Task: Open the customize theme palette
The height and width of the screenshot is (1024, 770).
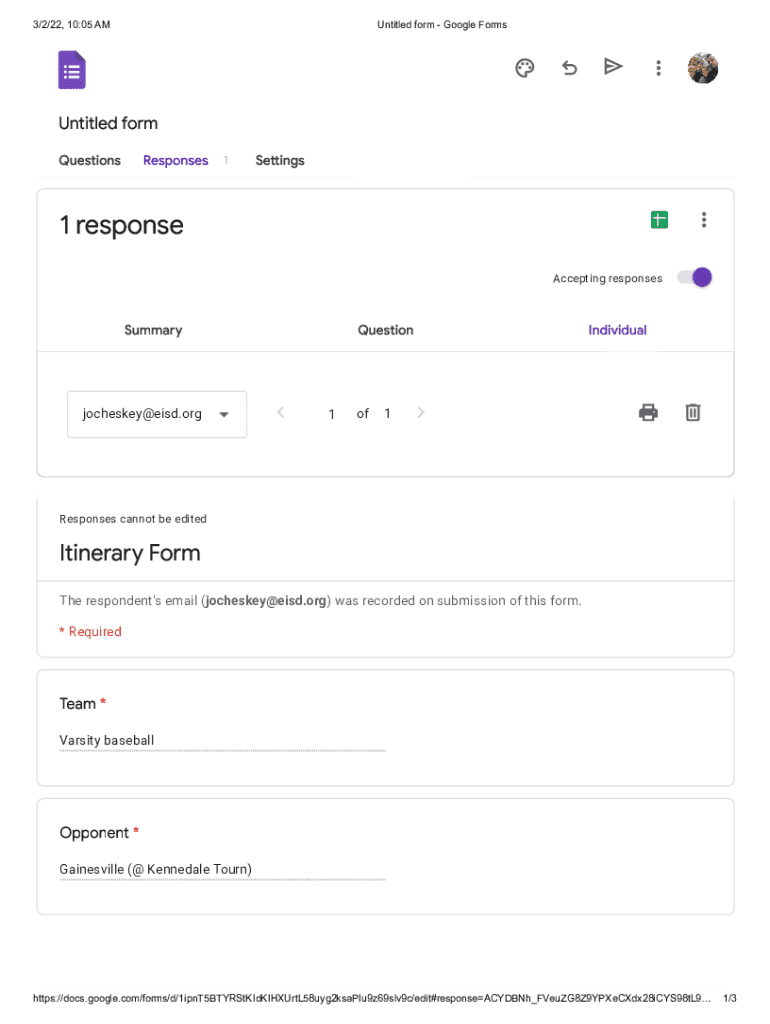Action: 525,68
